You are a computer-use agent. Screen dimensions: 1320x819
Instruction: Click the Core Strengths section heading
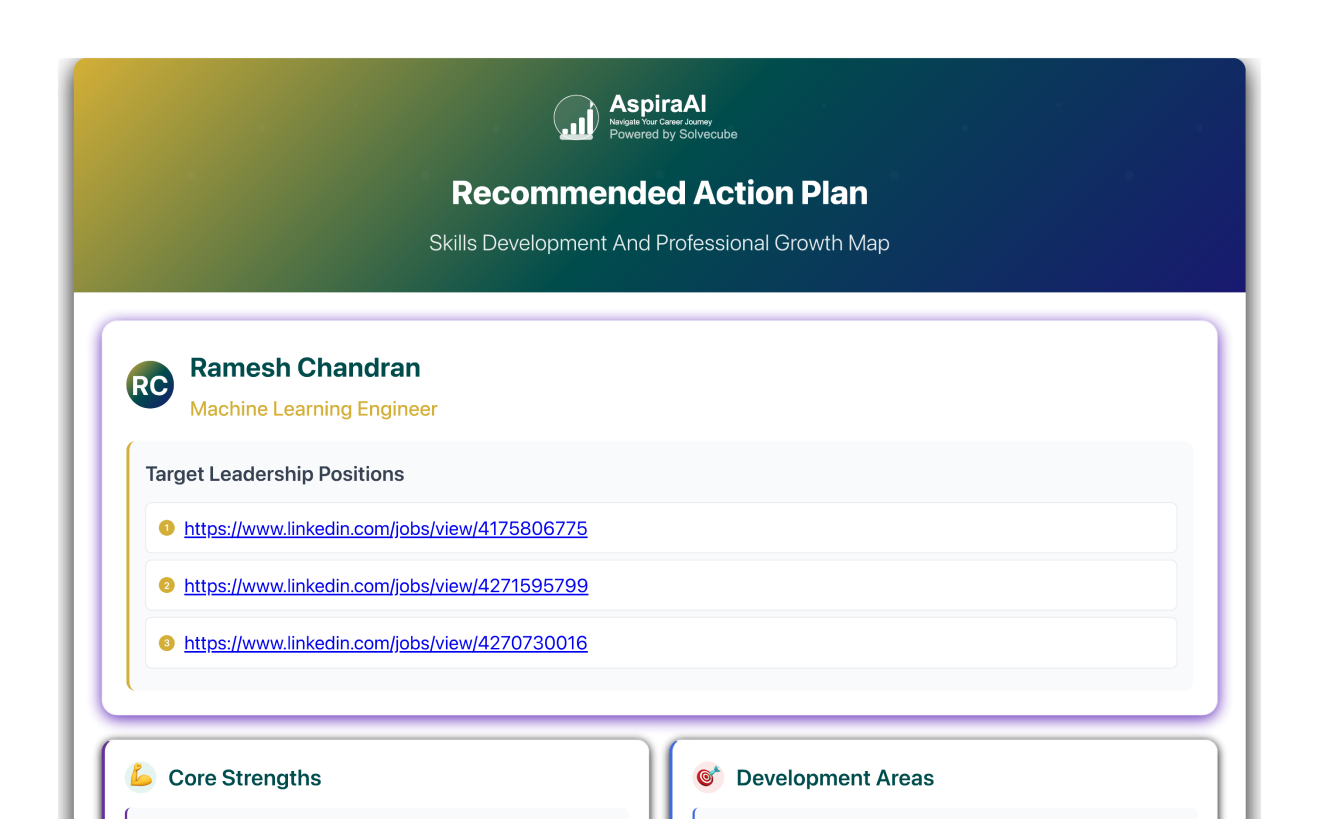click(245, 778)
